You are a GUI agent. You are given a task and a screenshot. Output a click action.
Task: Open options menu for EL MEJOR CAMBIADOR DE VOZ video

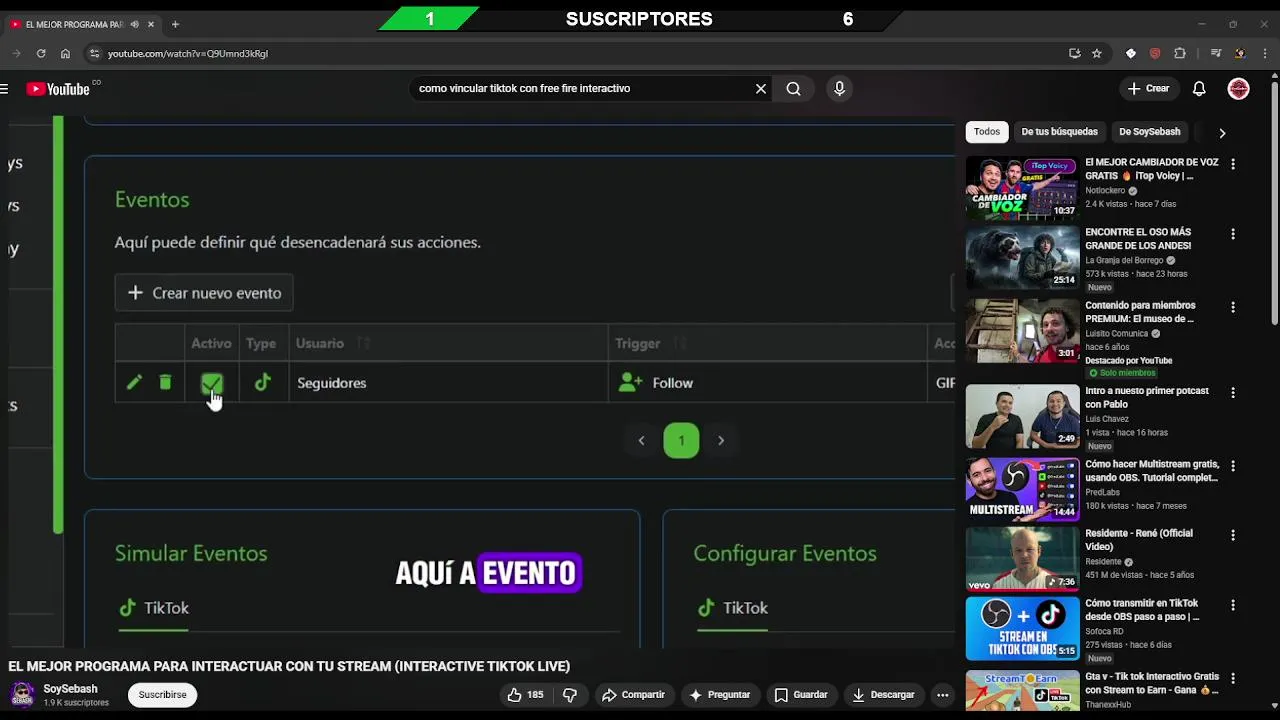[x=1233, y=164]
